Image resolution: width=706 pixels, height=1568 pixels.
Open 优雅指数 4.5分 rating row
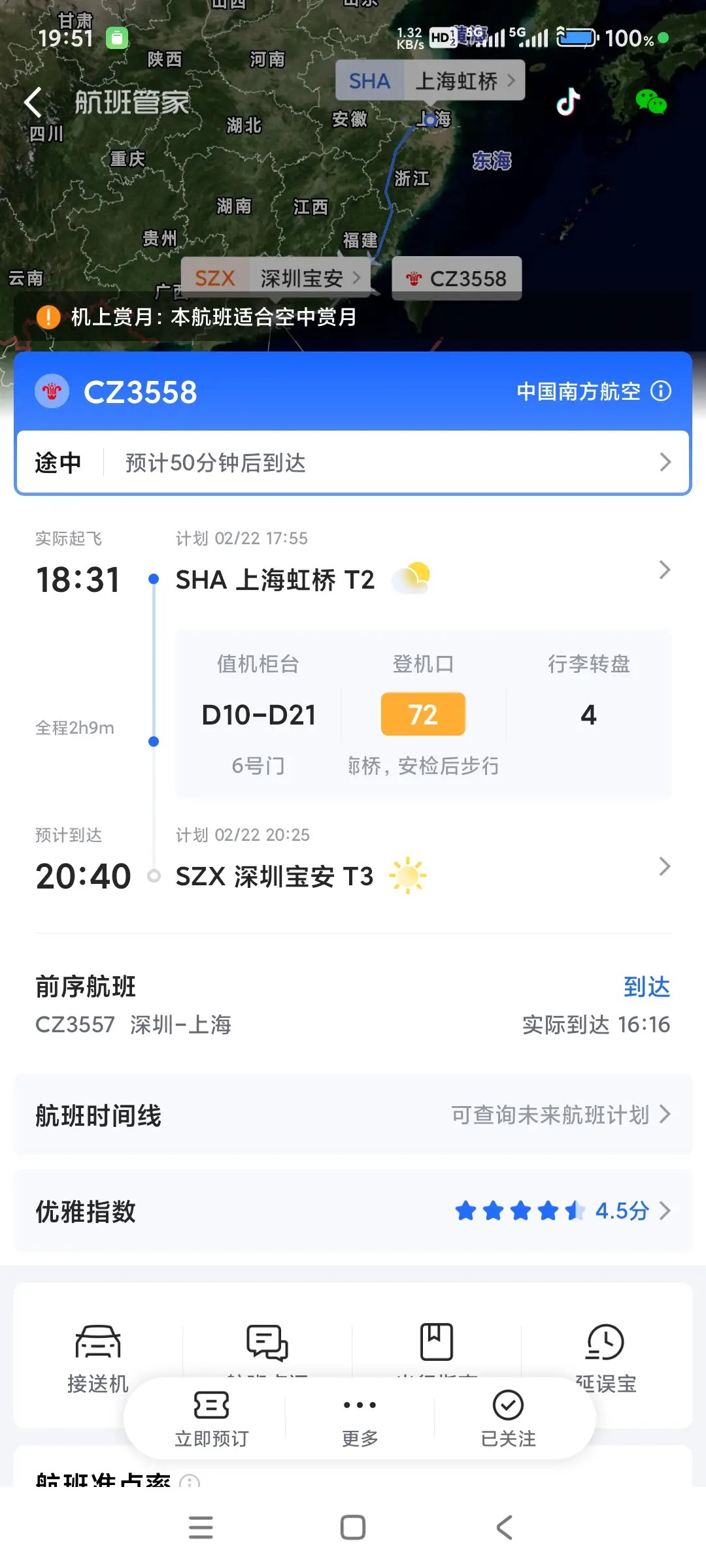coord(353,1211)
